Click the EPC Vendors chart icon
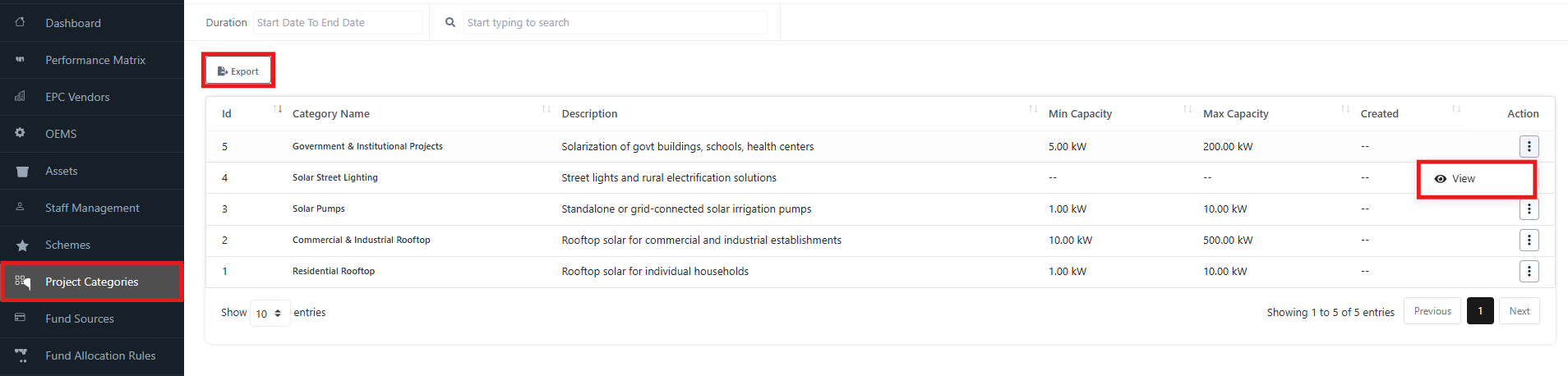The height and width of the screenshot is (376, 1568). [x=20, y=96]
